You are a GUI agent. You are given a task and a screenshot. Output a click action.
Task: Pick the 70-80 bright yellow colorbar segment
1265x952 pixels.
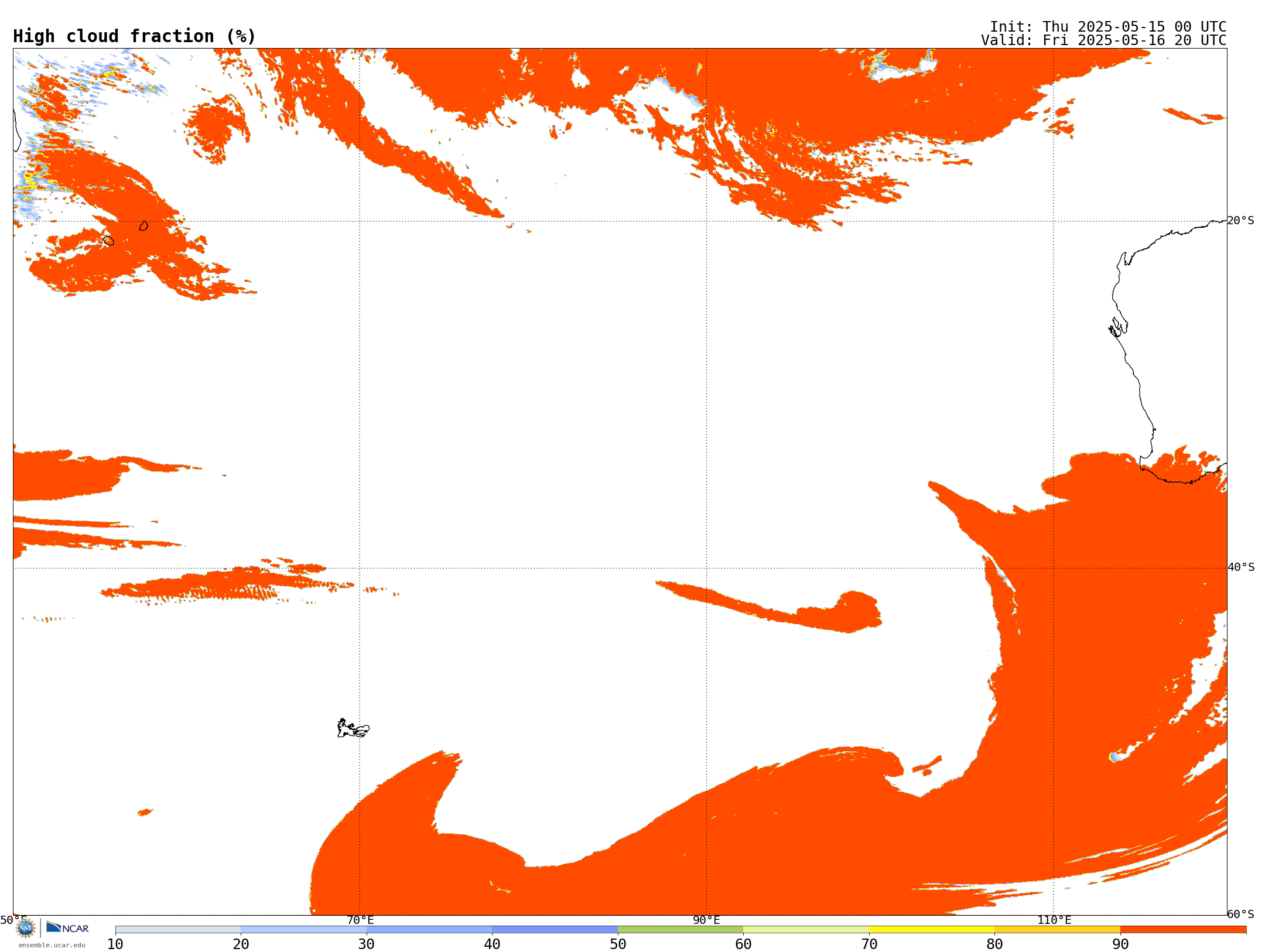pyautogui.click(x=932, y=930)
